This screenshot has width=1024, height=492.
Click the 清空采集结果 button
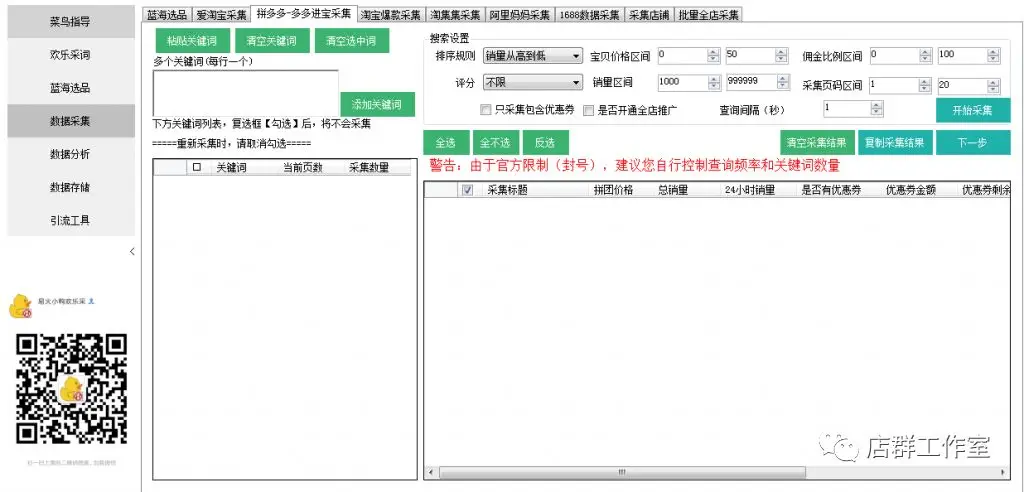(818, 143)
